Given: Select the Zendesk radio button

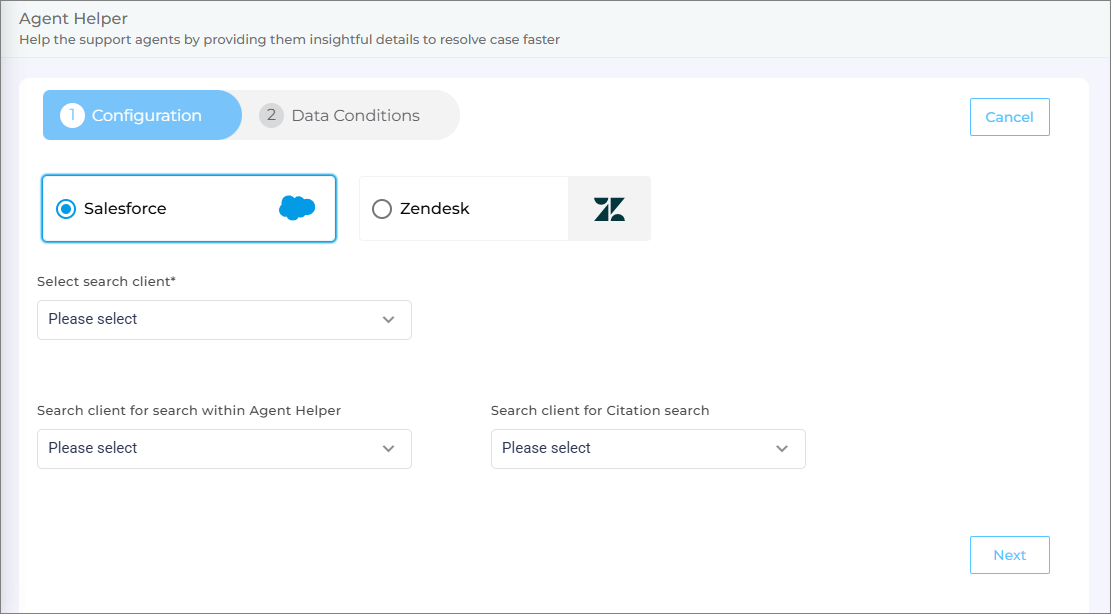Looking at the screenshot, I should (x=382, y=209).
